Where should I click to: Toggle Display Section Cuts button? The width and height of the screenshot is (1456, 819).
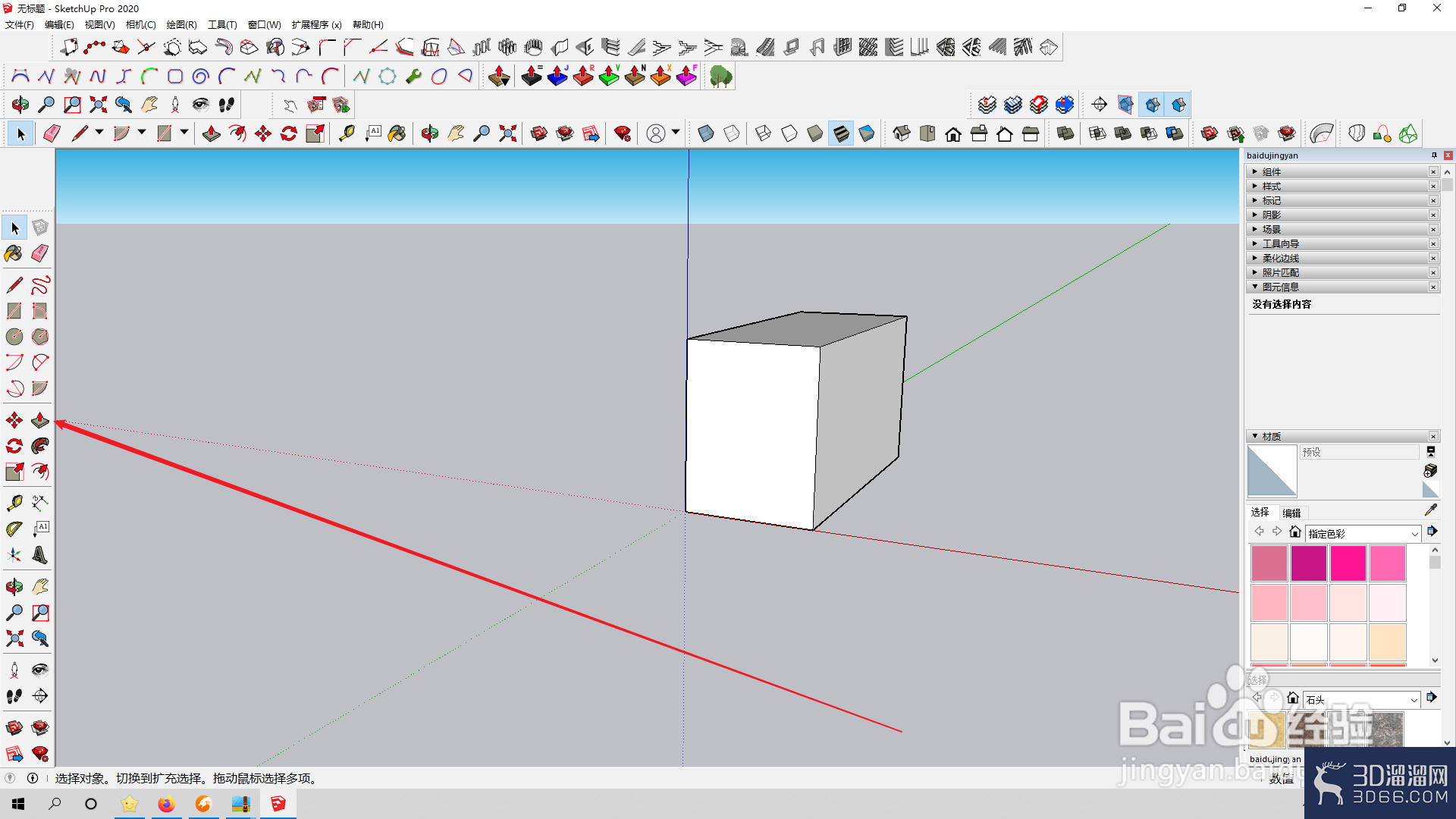(1153, 105)
